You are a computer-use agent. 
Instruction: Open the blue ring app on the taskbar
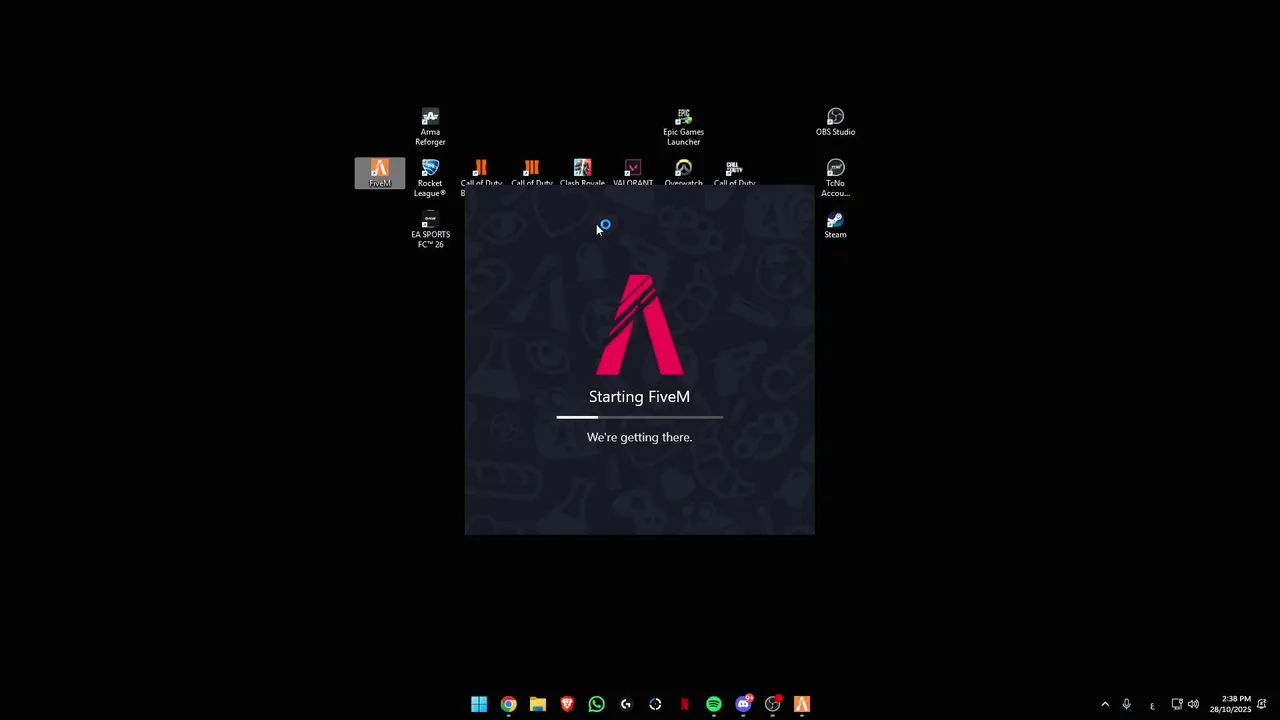coord(655,704)
